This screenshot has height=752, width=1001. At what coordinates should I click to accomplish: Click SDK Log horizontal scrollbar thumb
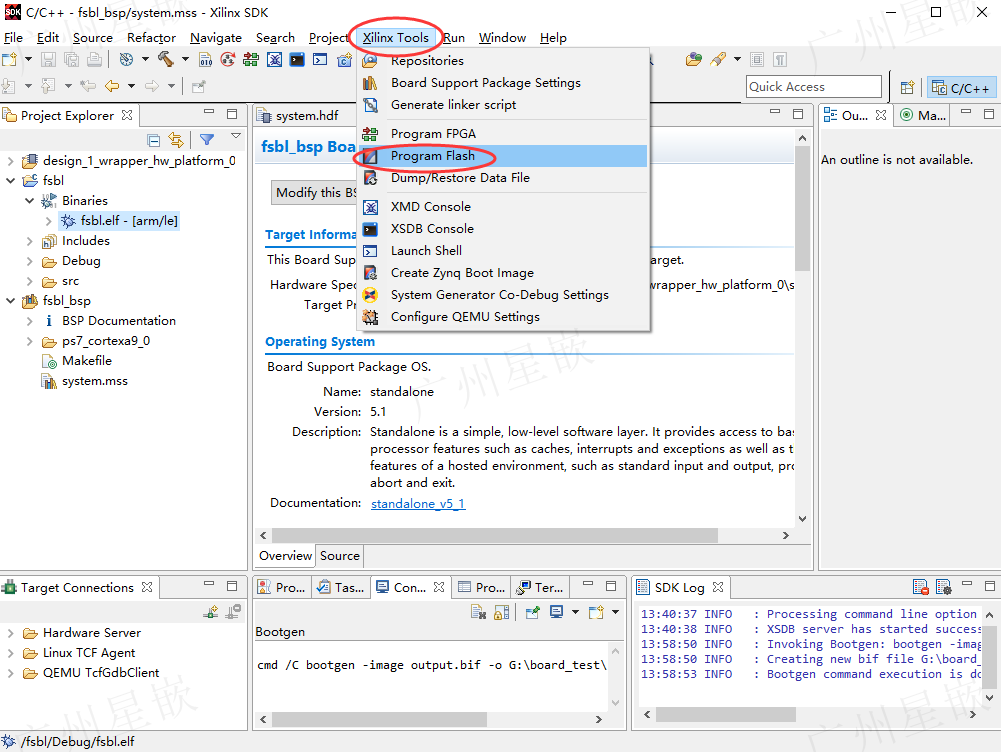[x=726, y=714]
